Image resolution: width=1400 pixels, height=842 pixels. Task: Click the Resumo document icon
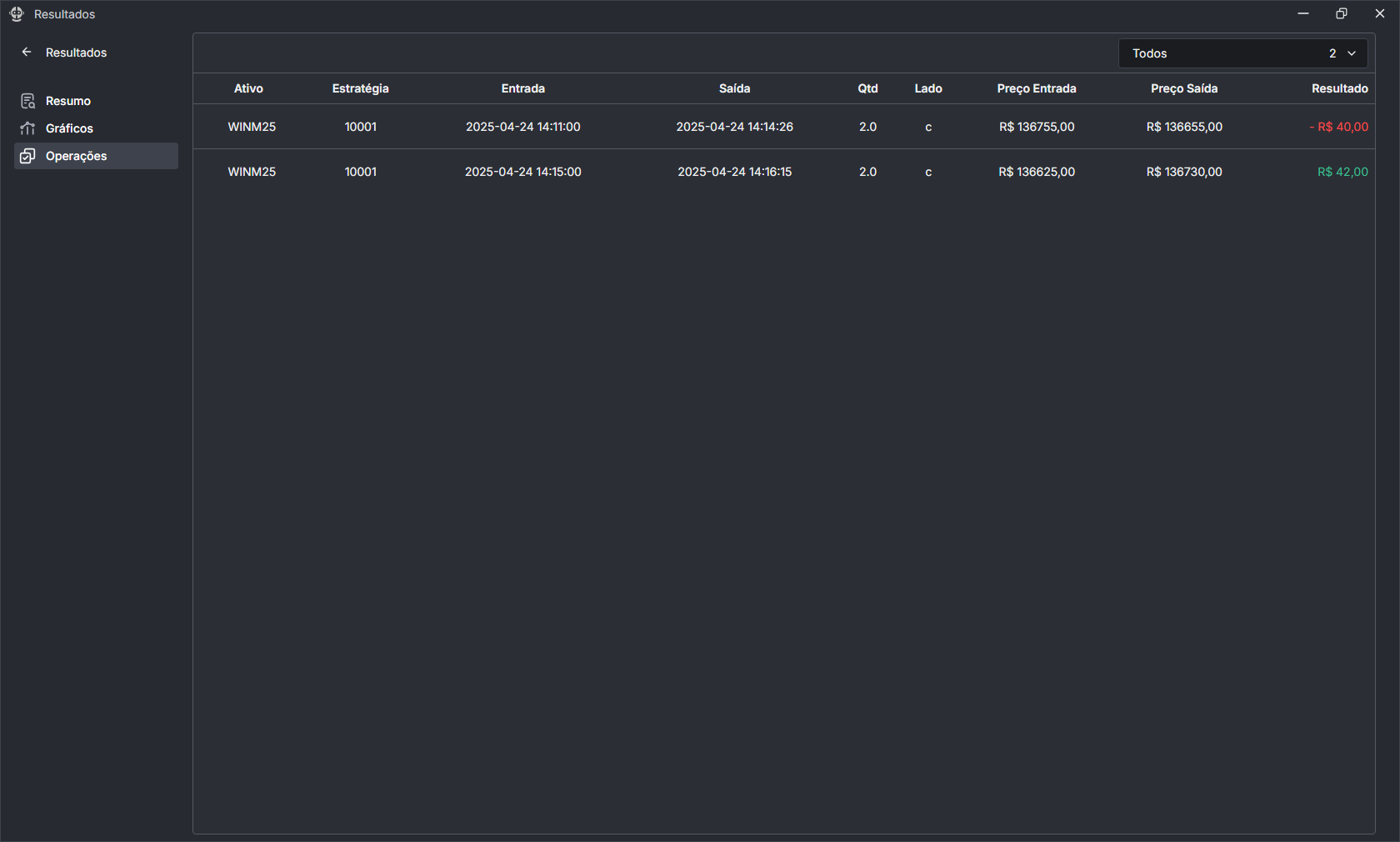pyautogui.click(x=27, y=101)
